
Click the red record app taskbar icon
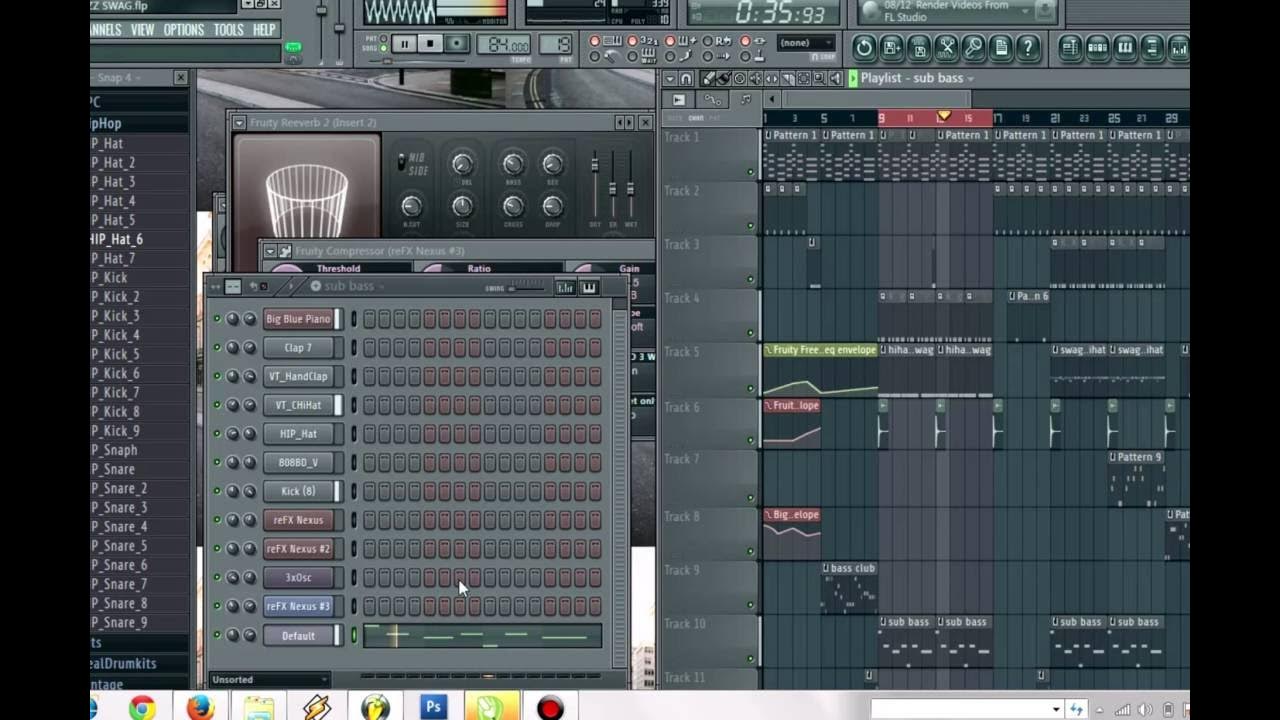click(550, 708)
